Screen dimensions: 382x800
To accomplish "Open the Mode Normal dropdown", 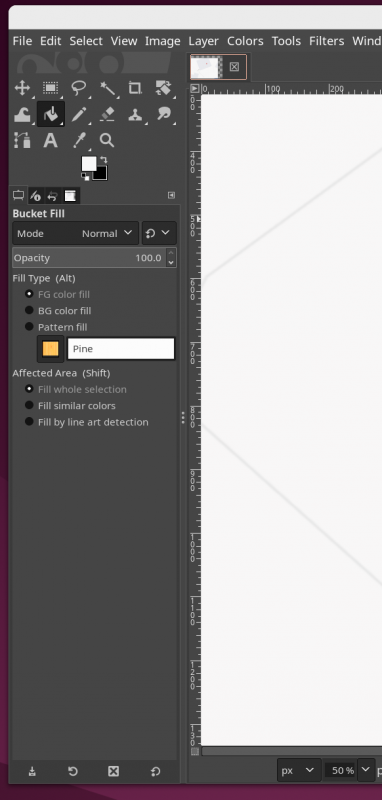I will click(x=75, y=234).
